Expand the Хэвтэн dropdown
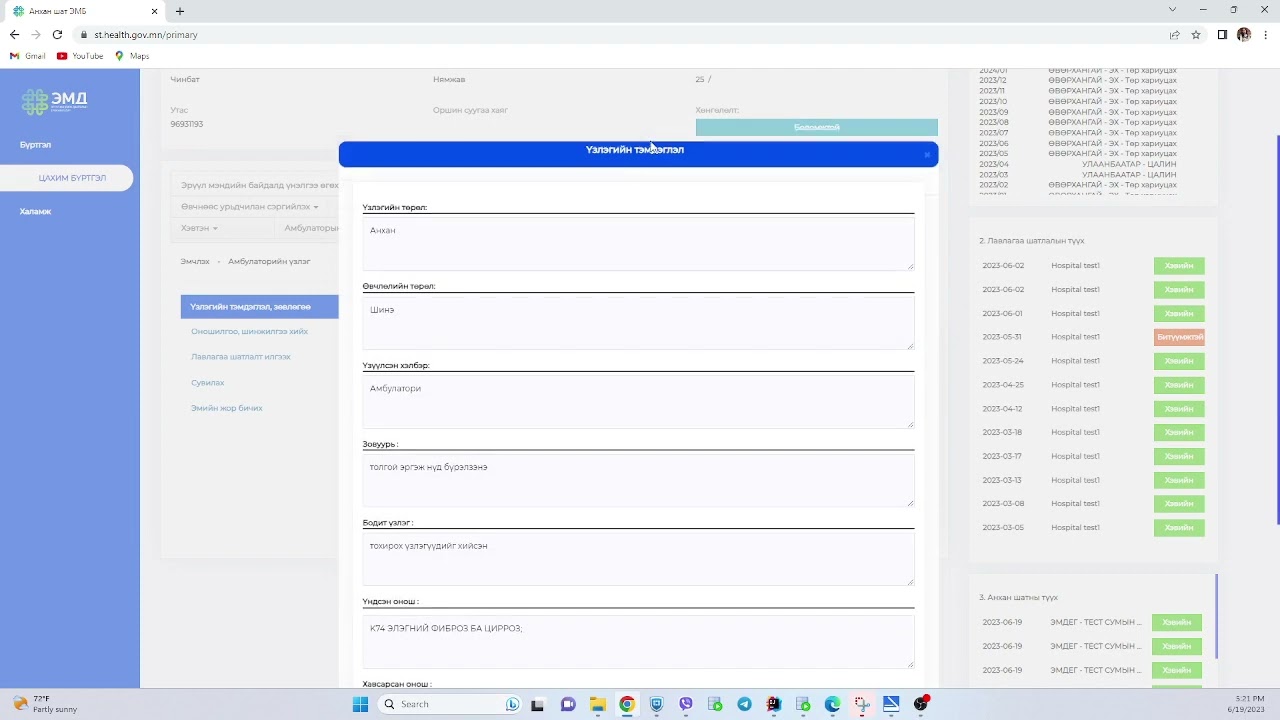Image resolution: width=1280 pixels, height=720 pixels. pyautogui.click(x=199, y=228)
